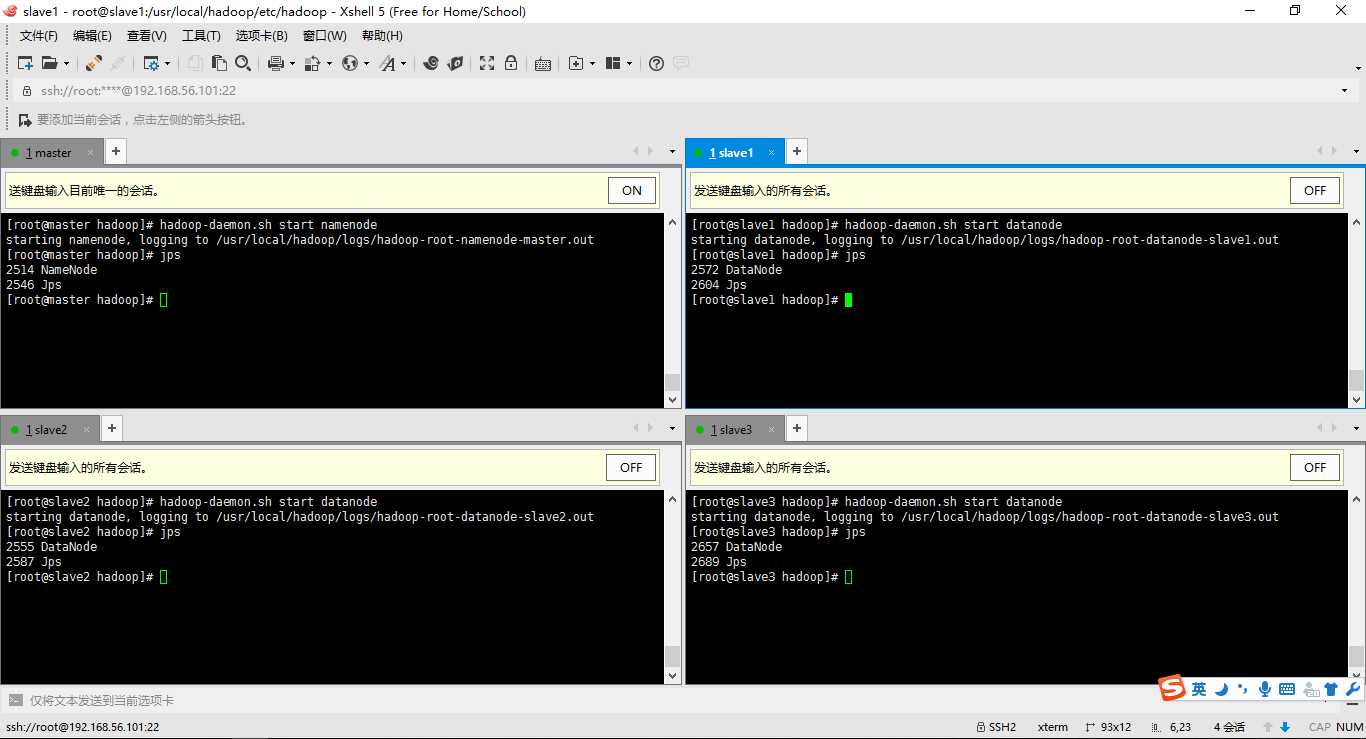Viewport: 1366px width, 739px height.
Task: Close the master session tab
Action: (90, 153)
